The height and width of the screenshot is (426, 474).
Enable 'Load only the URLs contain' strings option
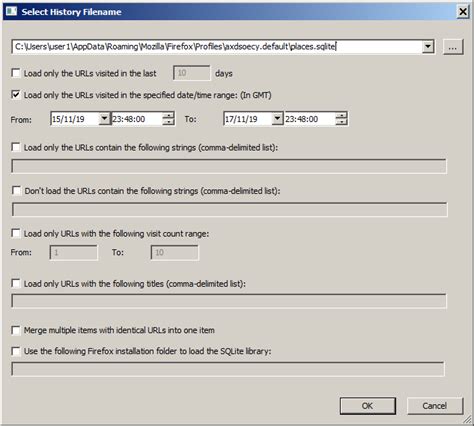point(16,147)
